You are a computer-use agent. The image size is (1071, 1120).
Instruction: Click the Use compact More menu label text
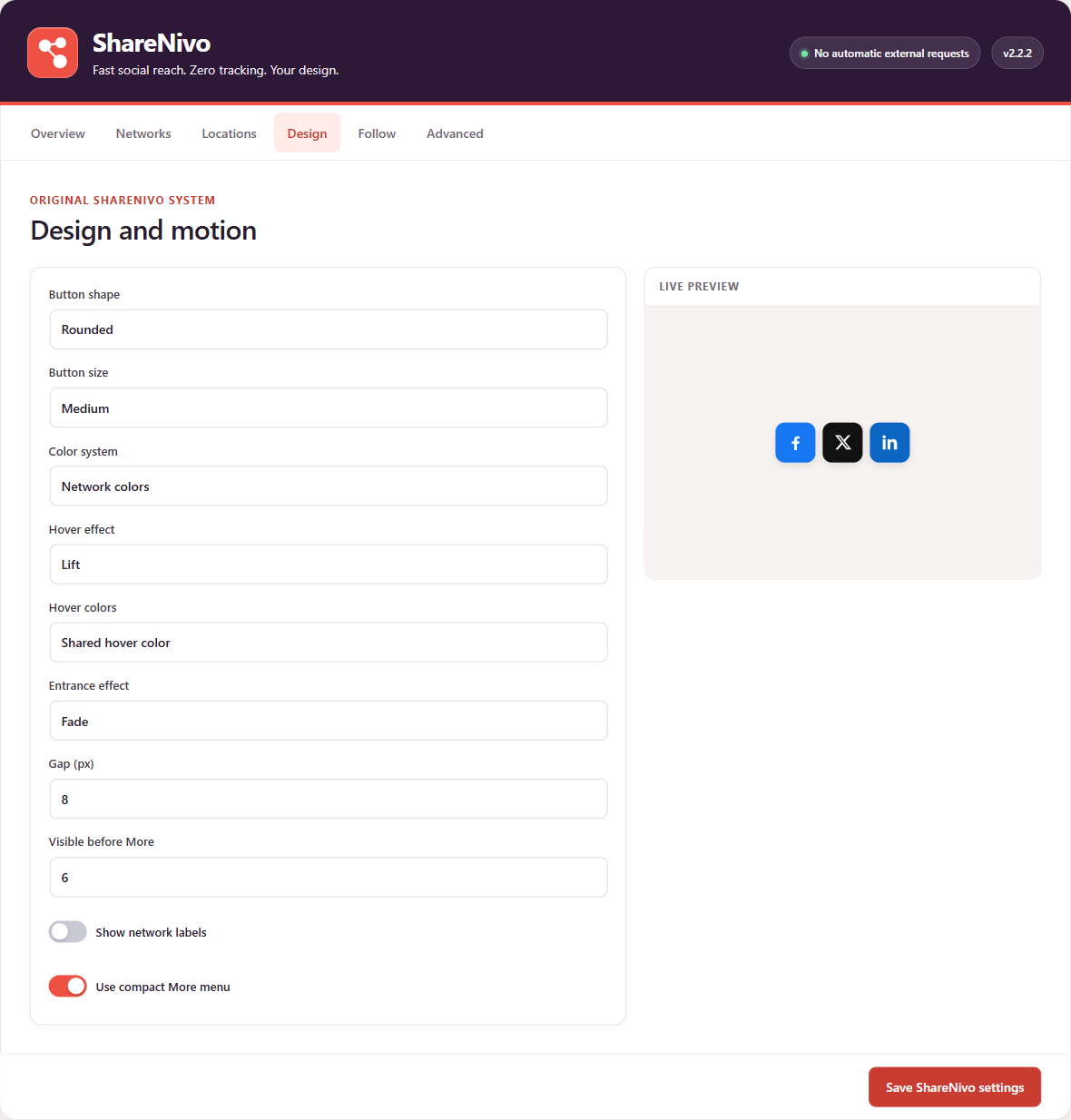coord(162,987)
